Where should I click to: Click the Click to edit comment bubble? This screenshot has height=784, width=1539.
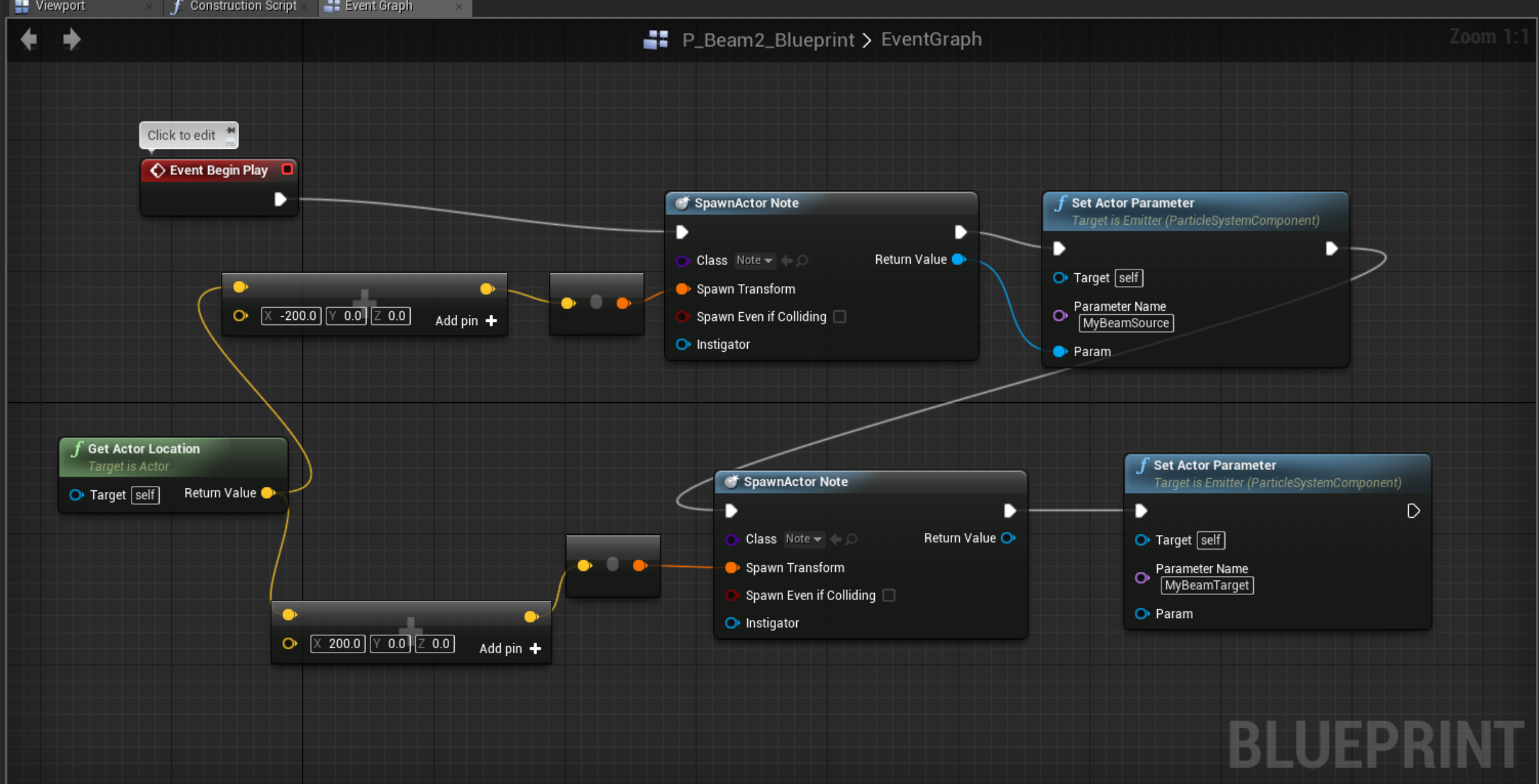click(181, 135)
